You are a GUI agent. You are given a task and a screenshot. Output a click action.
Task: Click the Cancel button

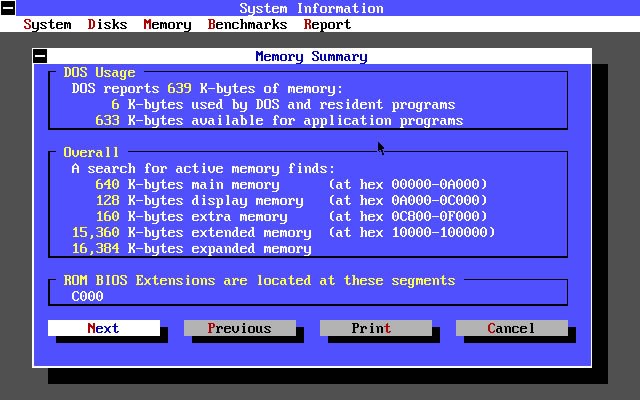pyautogui.click(x=511, y=328)
